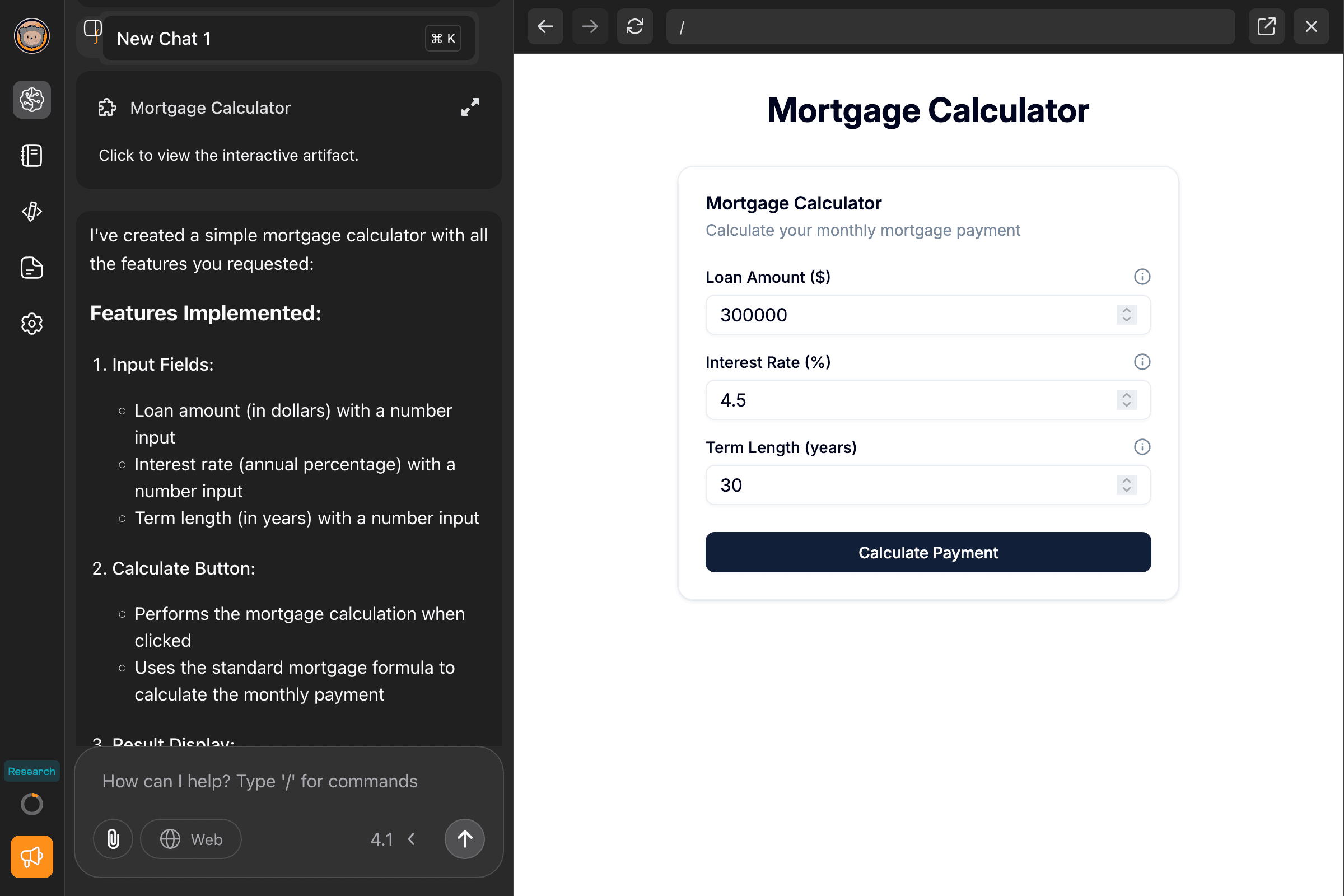Click the '2. Calculate Button:' text
Image resolution: width=1344 pixels, height=896 pixels.
coord(174,568)
